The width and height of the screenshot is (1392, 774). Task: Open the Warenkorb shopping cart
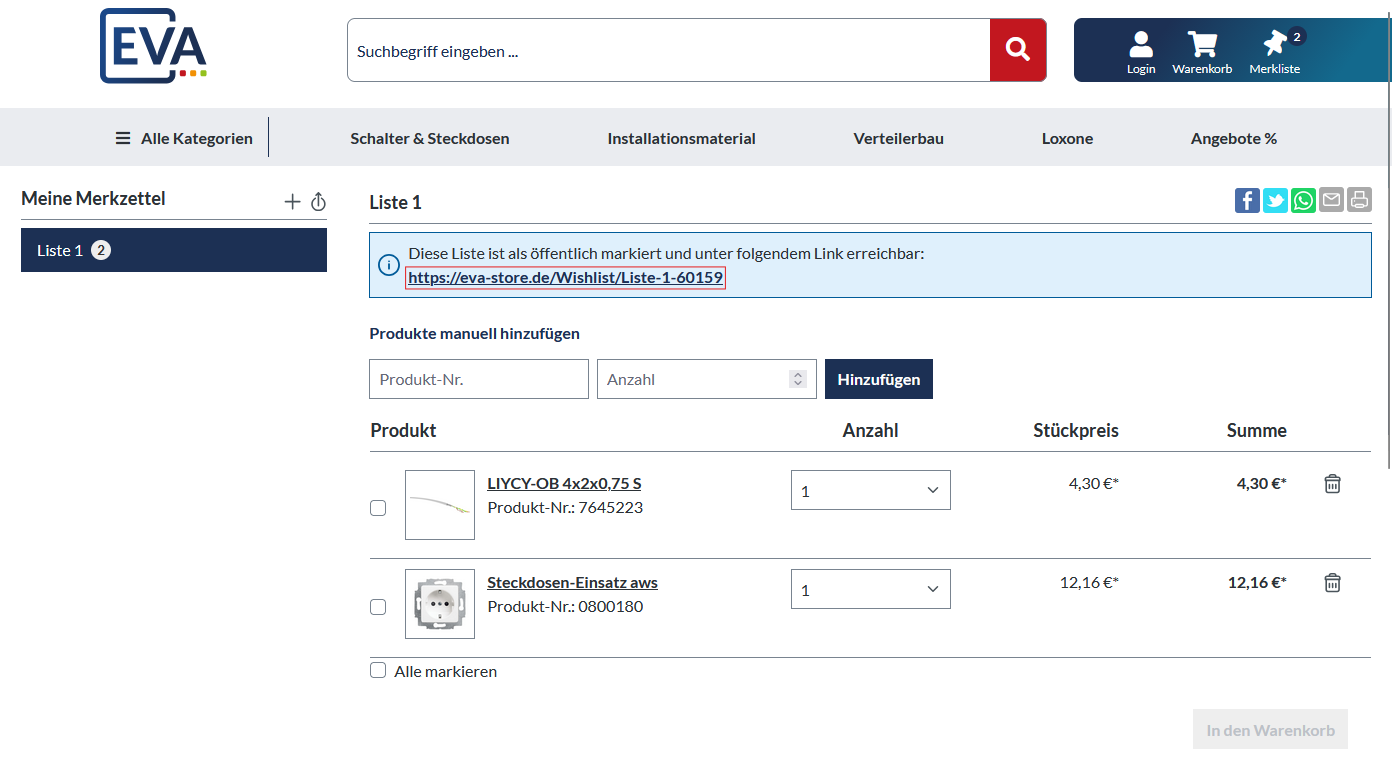click(x=1202, y=52)
